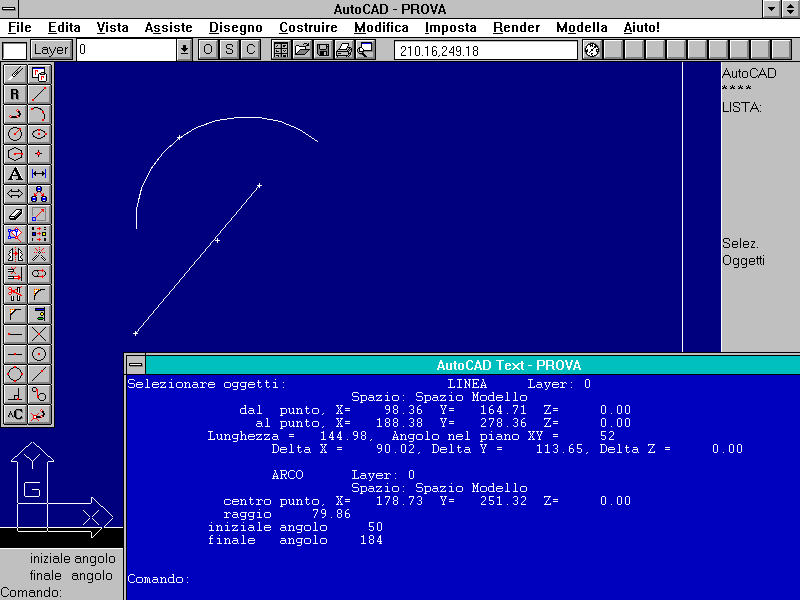Viewport: 800px width, 600px height.
Task: Click the Change Text 'AC' icon
Action: pyautogui.click(x=15, y=414)
